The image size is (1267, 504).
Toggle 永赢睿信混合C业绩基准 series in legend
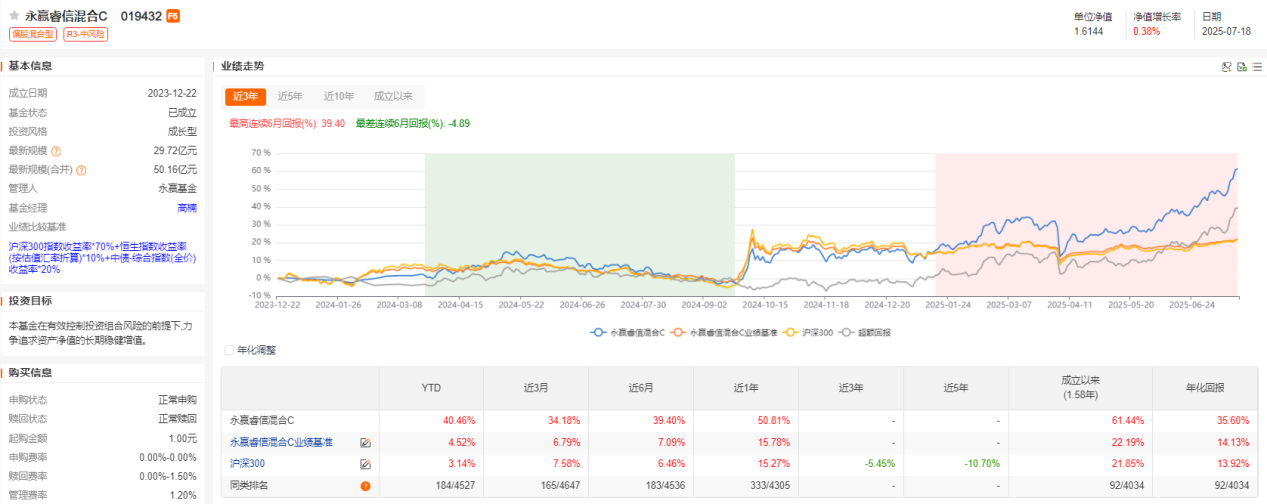(x=722, y=331)
